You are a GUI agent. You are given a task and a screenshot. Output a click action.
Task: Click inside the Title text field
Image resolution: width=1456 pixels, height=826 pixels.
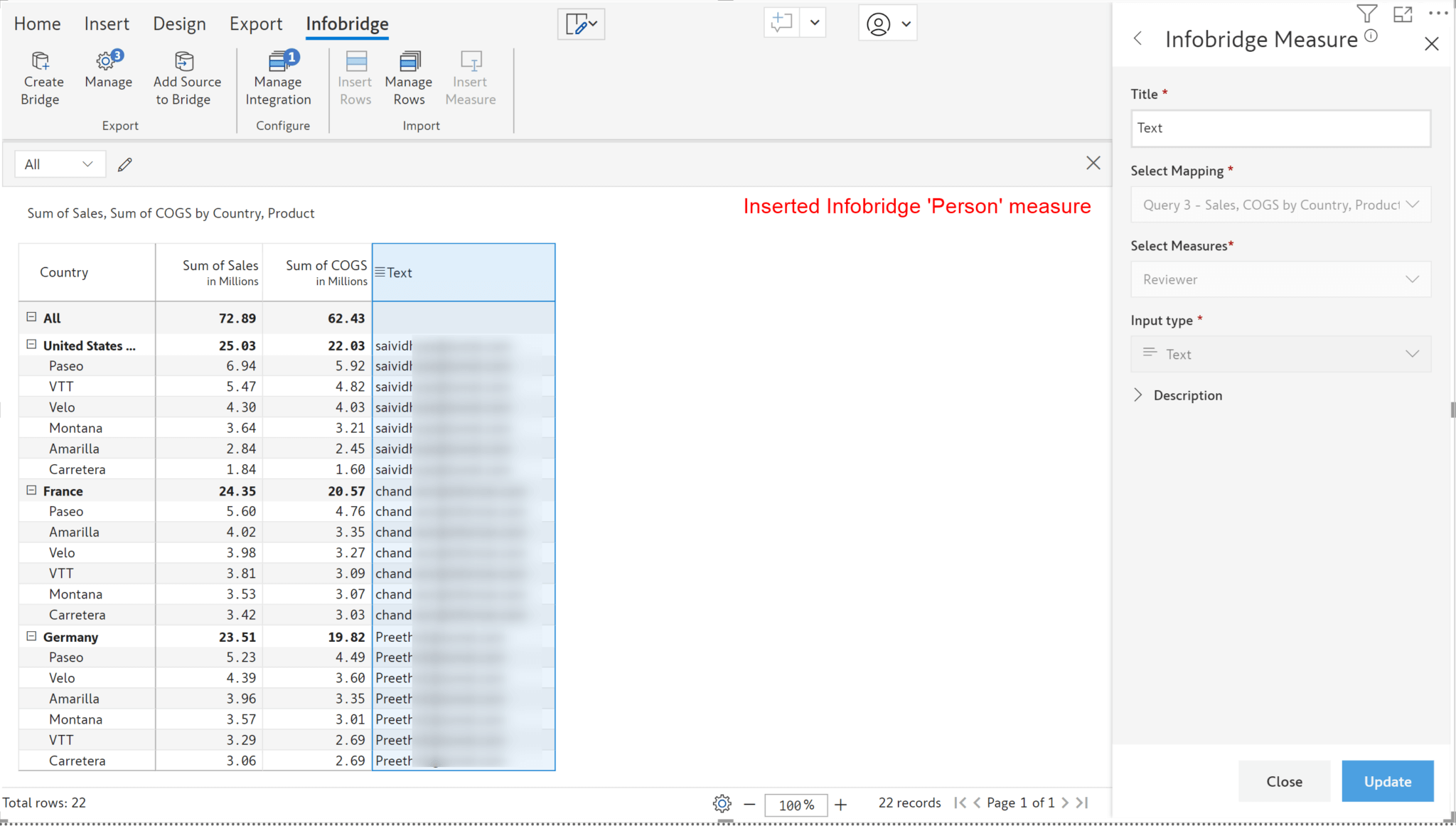tap(1279, 129)
